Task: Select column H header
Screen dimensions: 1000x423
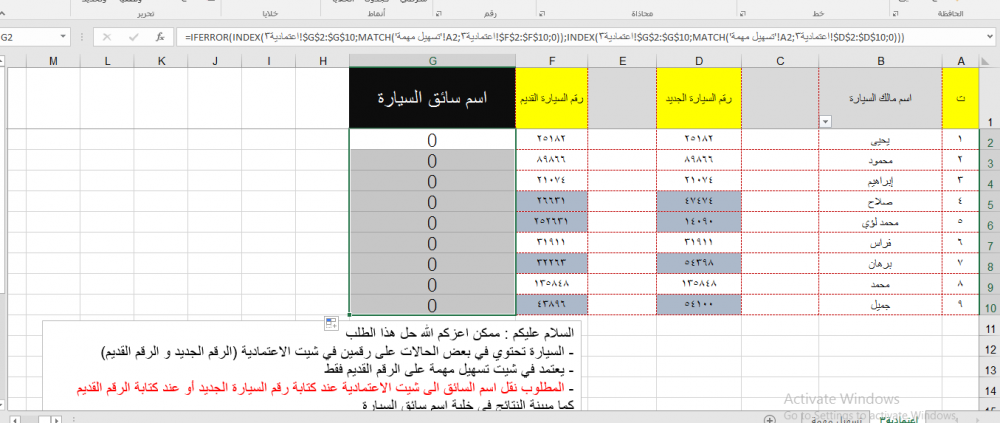Action: tap(323, 61)
